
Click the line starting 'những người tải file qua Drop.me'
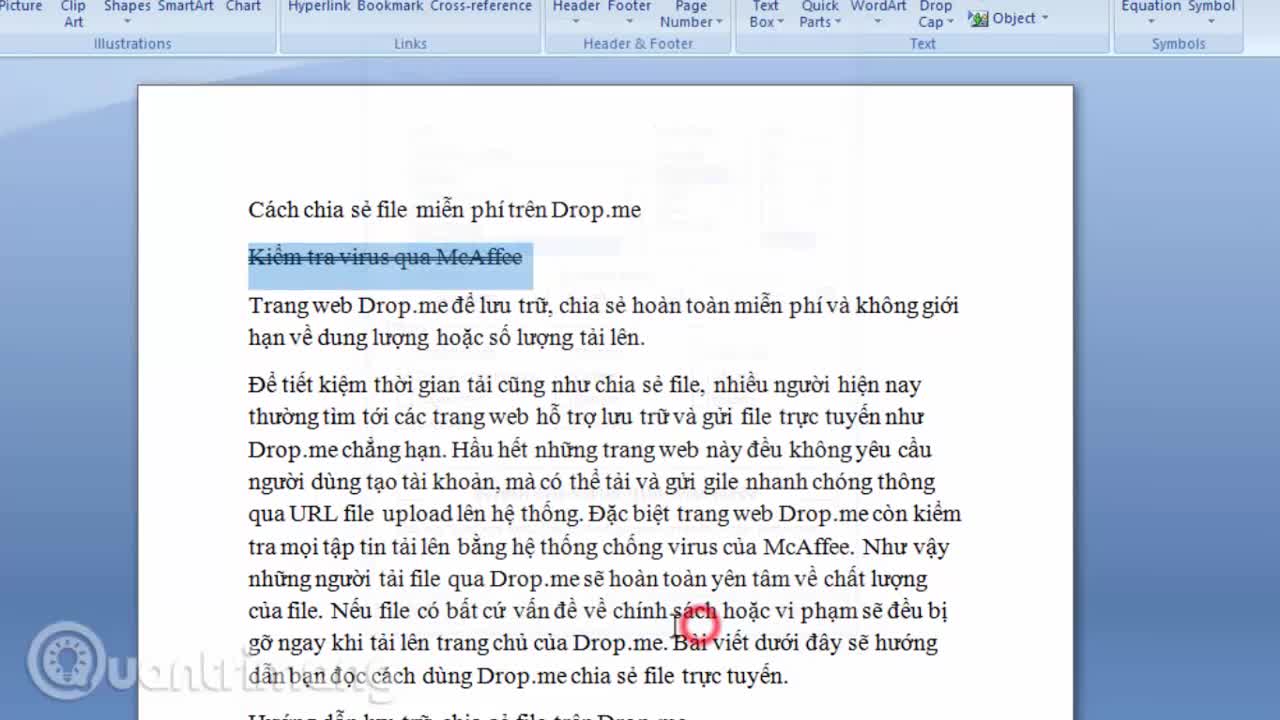click(x=587, y=579)
